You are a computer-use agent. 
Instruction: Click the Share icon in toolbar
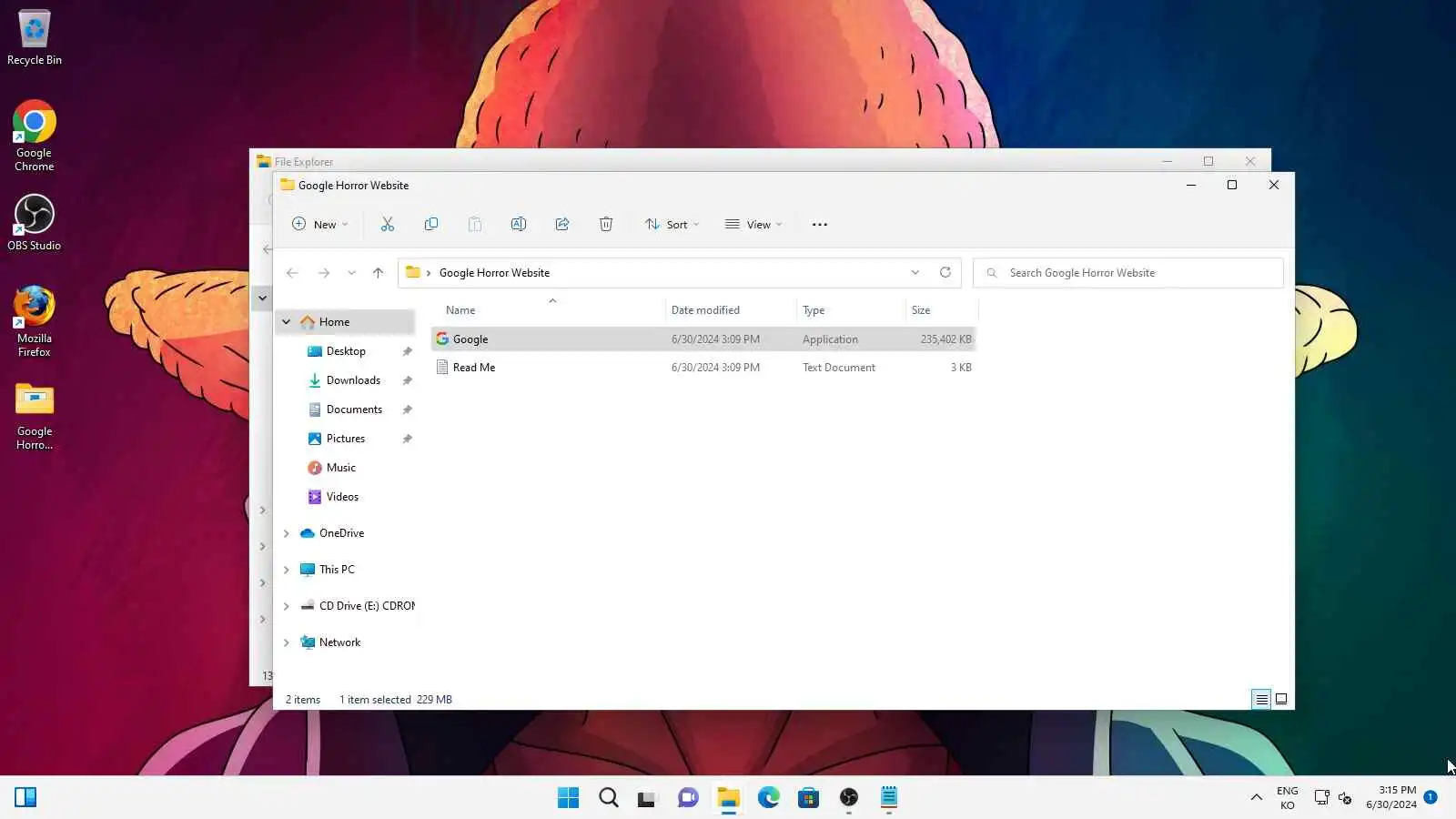click(x=562, y=225)
